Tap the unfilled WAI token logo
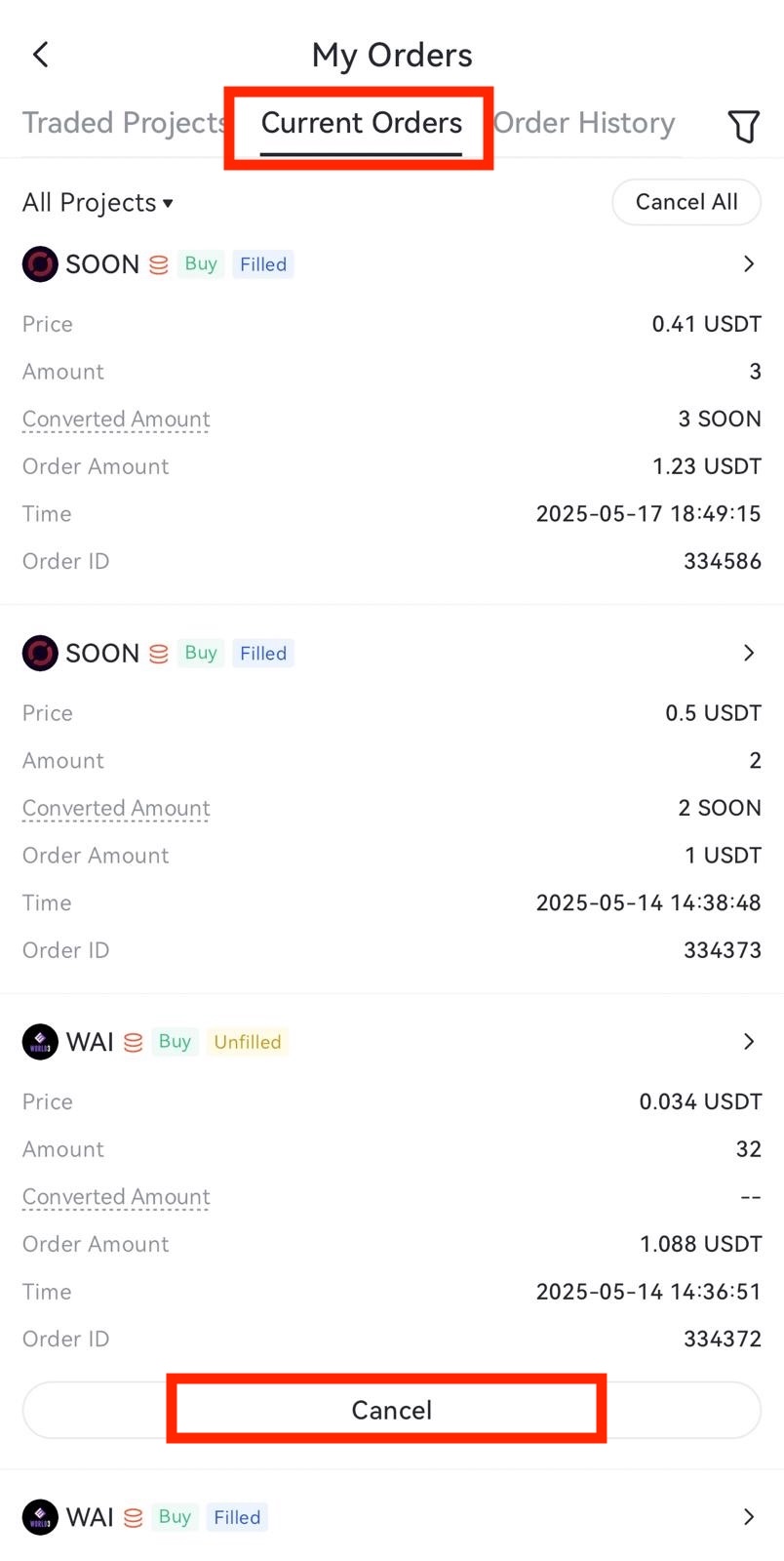 (40, 1042)
